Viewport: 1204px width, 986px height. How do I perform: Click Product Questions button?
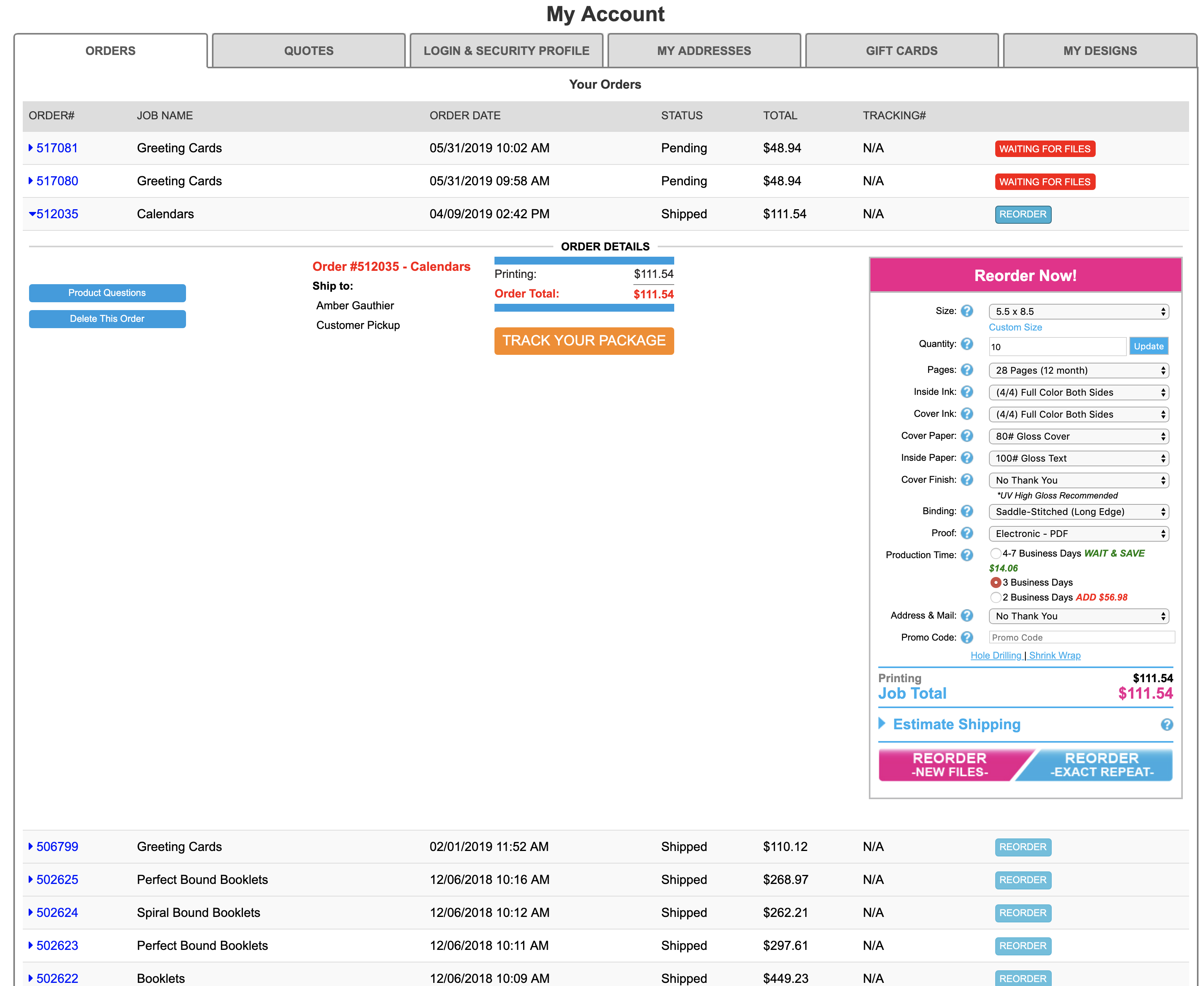(x=108, y=293)
